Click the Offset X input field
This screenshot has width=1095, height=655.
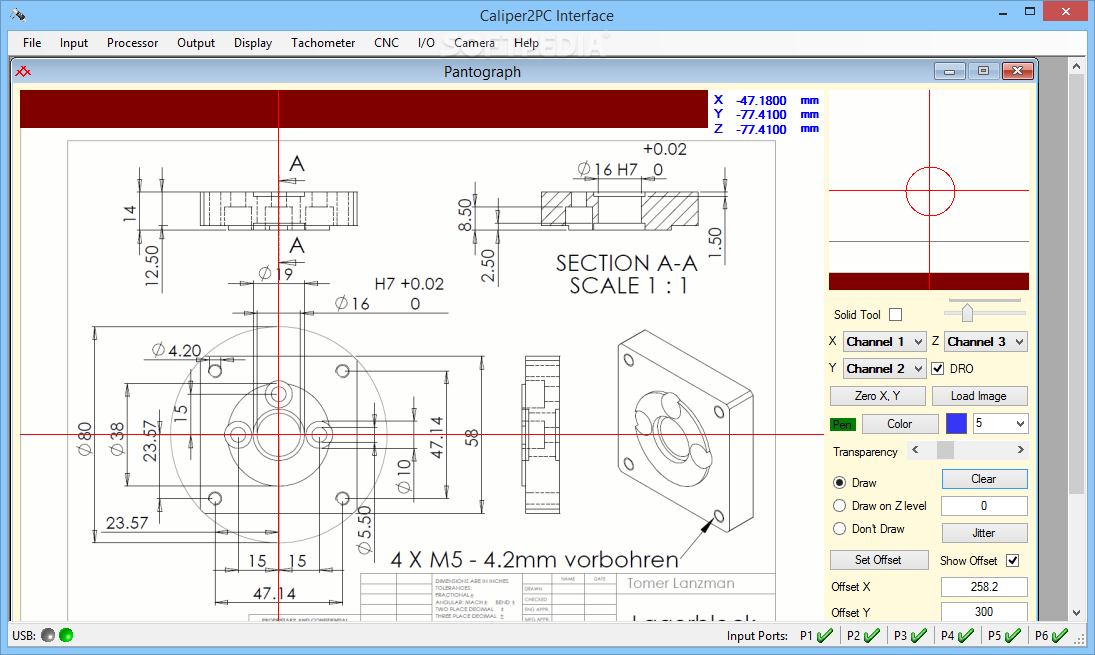tap(984, 587)
